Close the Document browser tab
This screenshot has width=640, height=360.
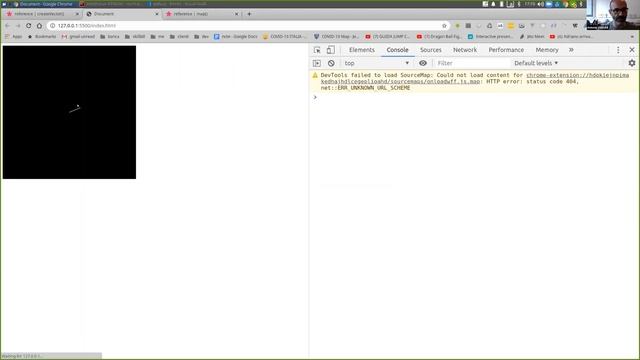pyautogui.click(x=157, y=14)
